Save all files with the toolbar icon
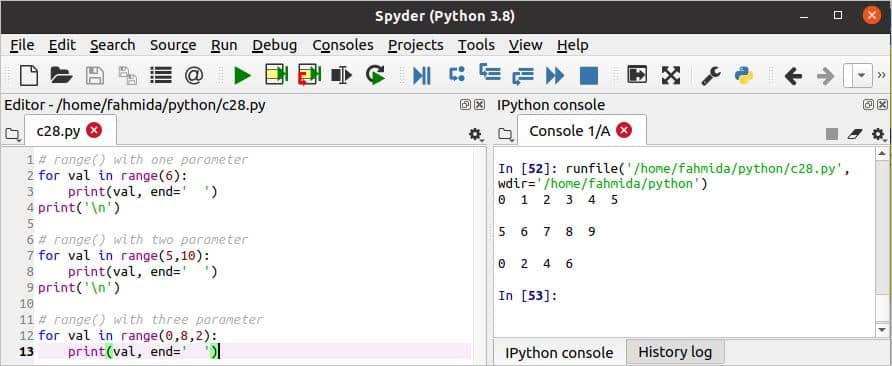 127,76
